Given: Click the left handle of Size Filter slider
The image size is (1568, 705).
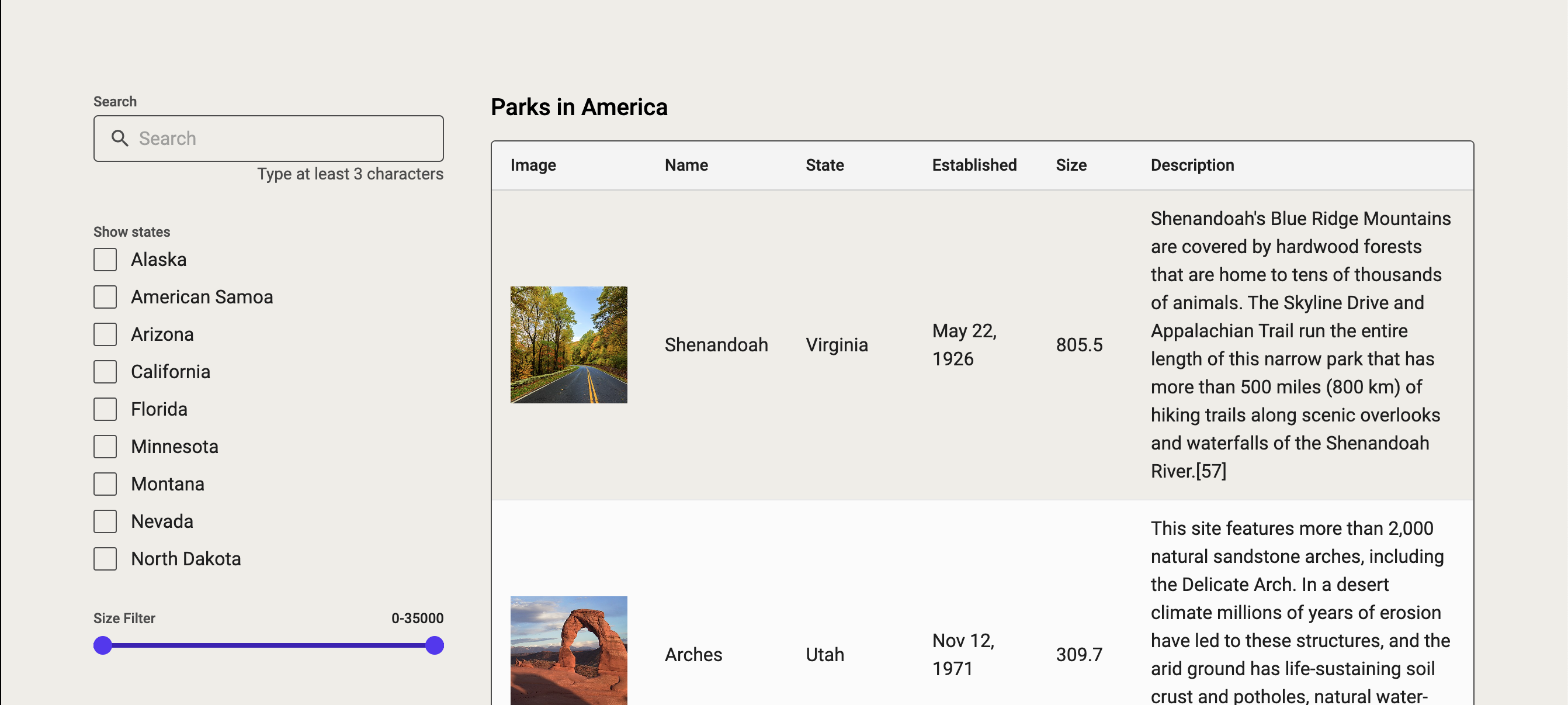Looking at the screenshot, I should pyautogui.click(x=103, y=645).
